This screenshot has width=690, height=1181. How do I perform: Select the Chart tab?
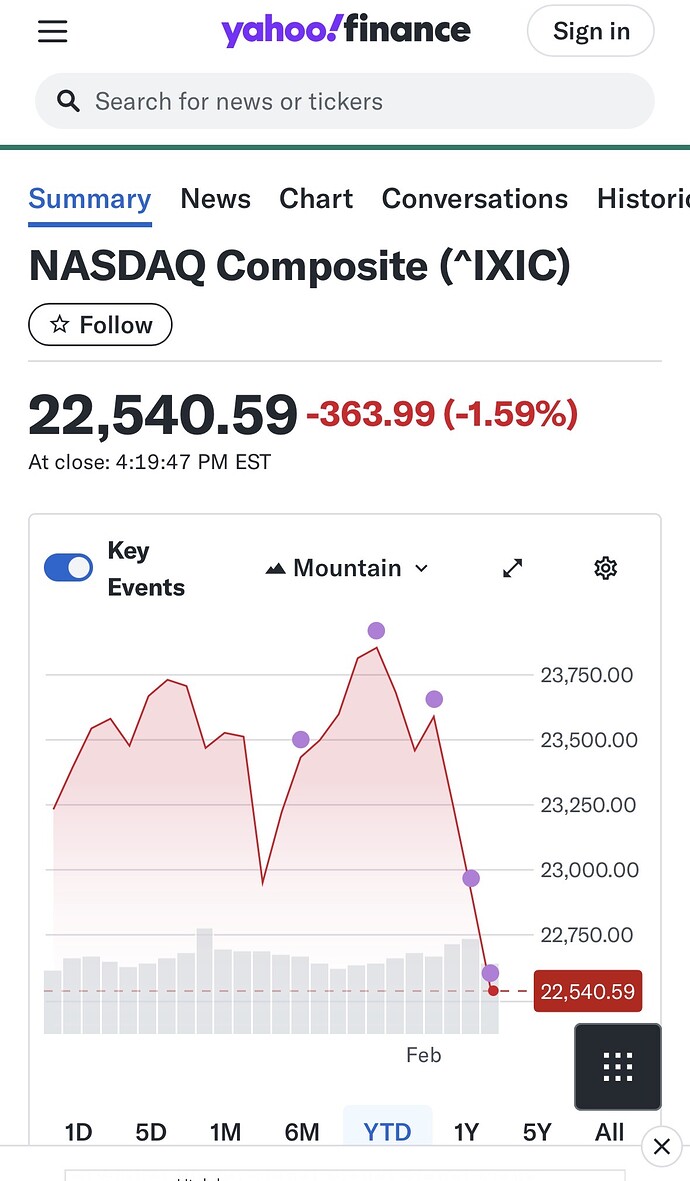(x=316, y=199)
